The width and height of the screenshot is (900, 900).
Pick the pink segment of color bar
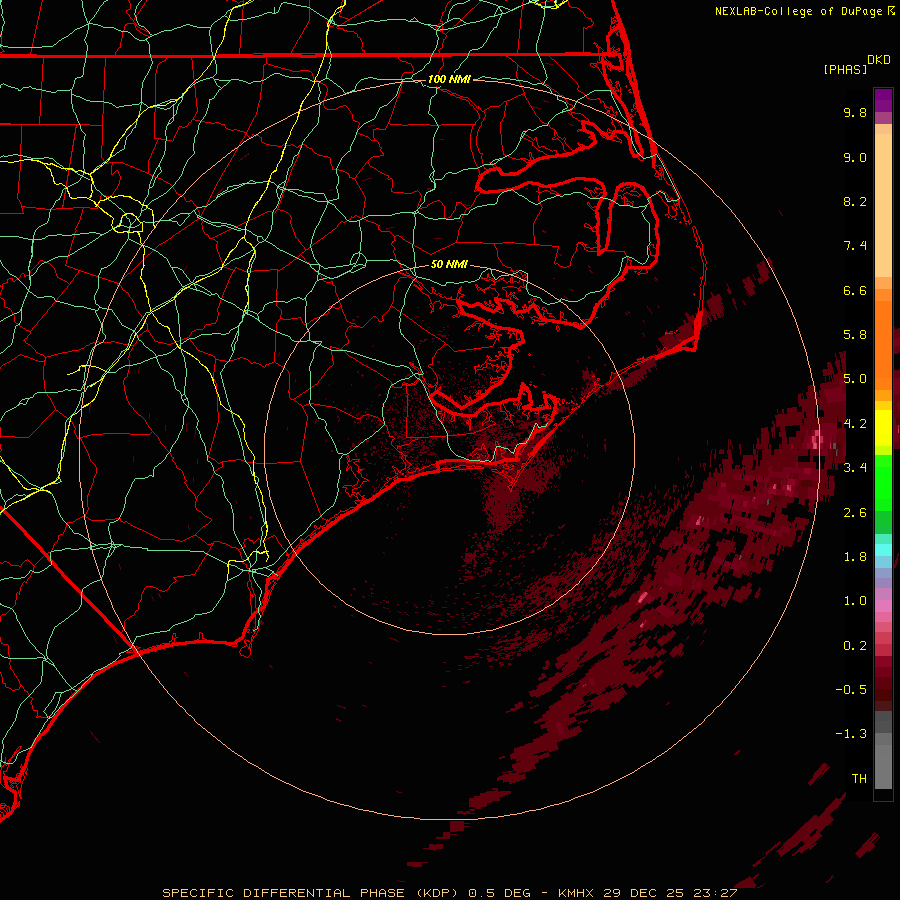883,606
